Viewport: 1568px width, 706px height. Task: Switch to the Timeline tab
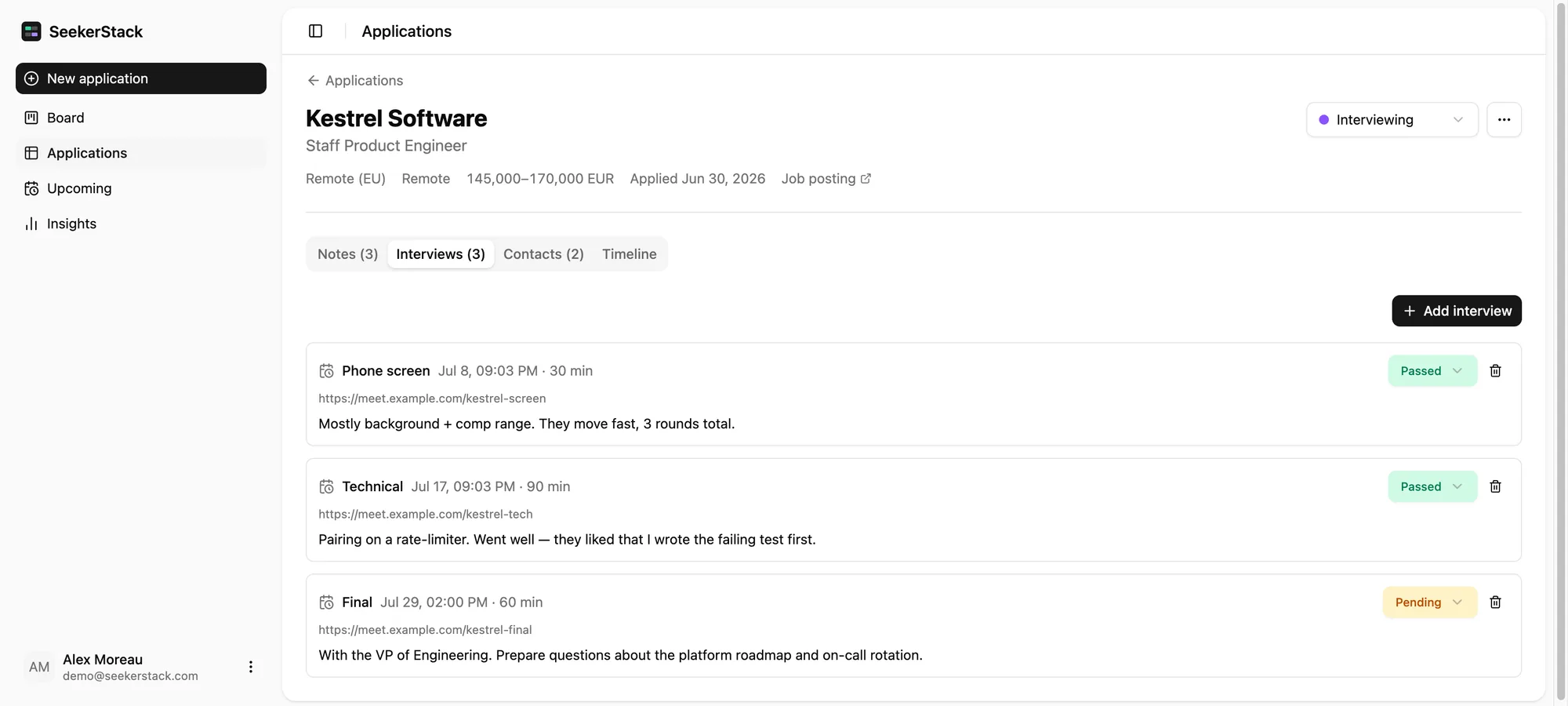(629, 254)
